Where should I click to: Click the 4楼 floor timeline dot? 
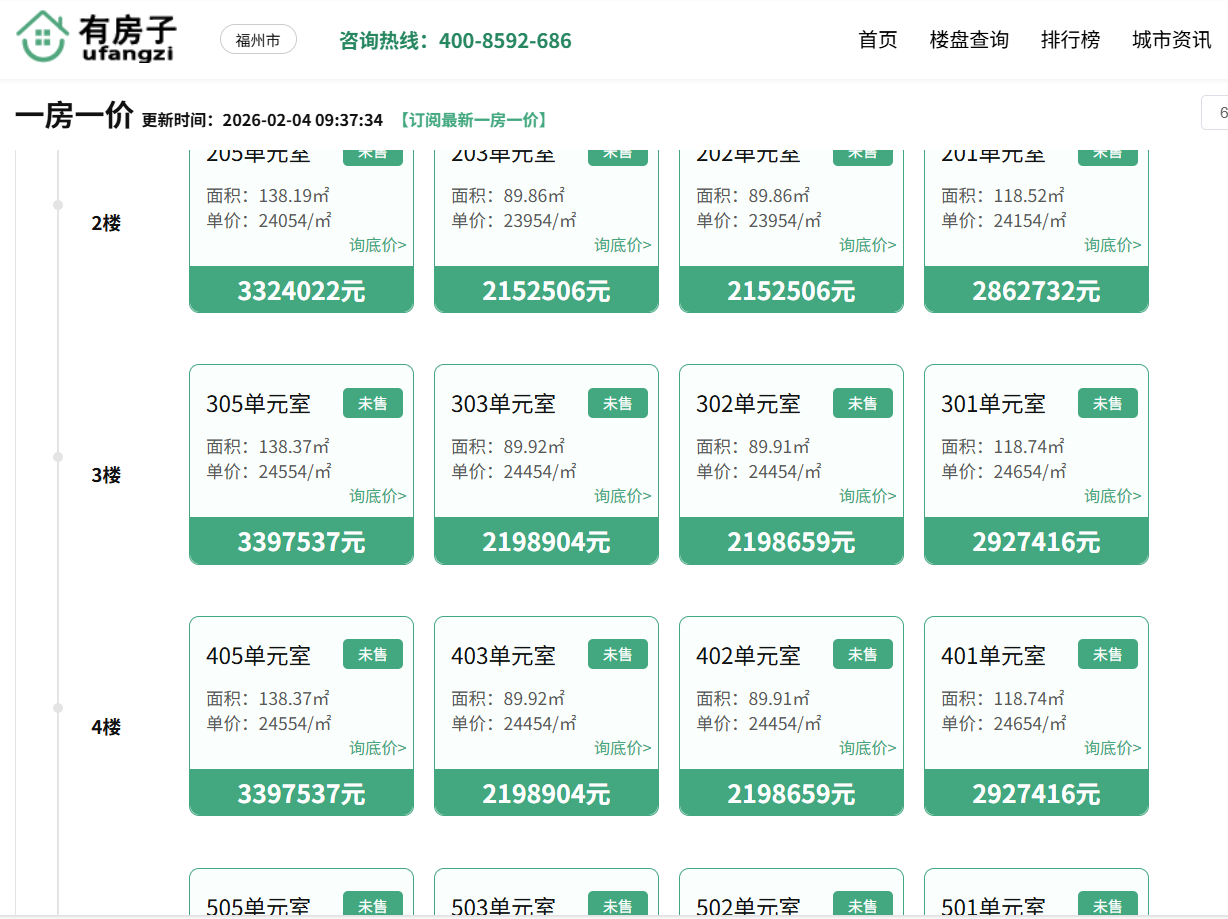58,708
